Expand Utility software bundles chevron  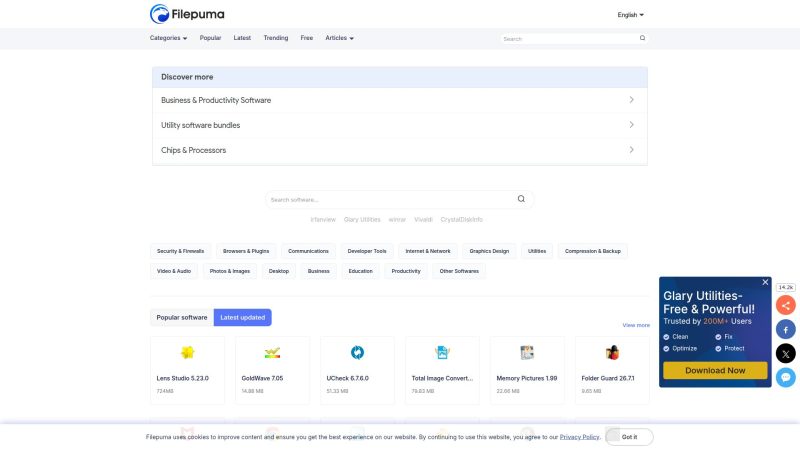[632, 125]
